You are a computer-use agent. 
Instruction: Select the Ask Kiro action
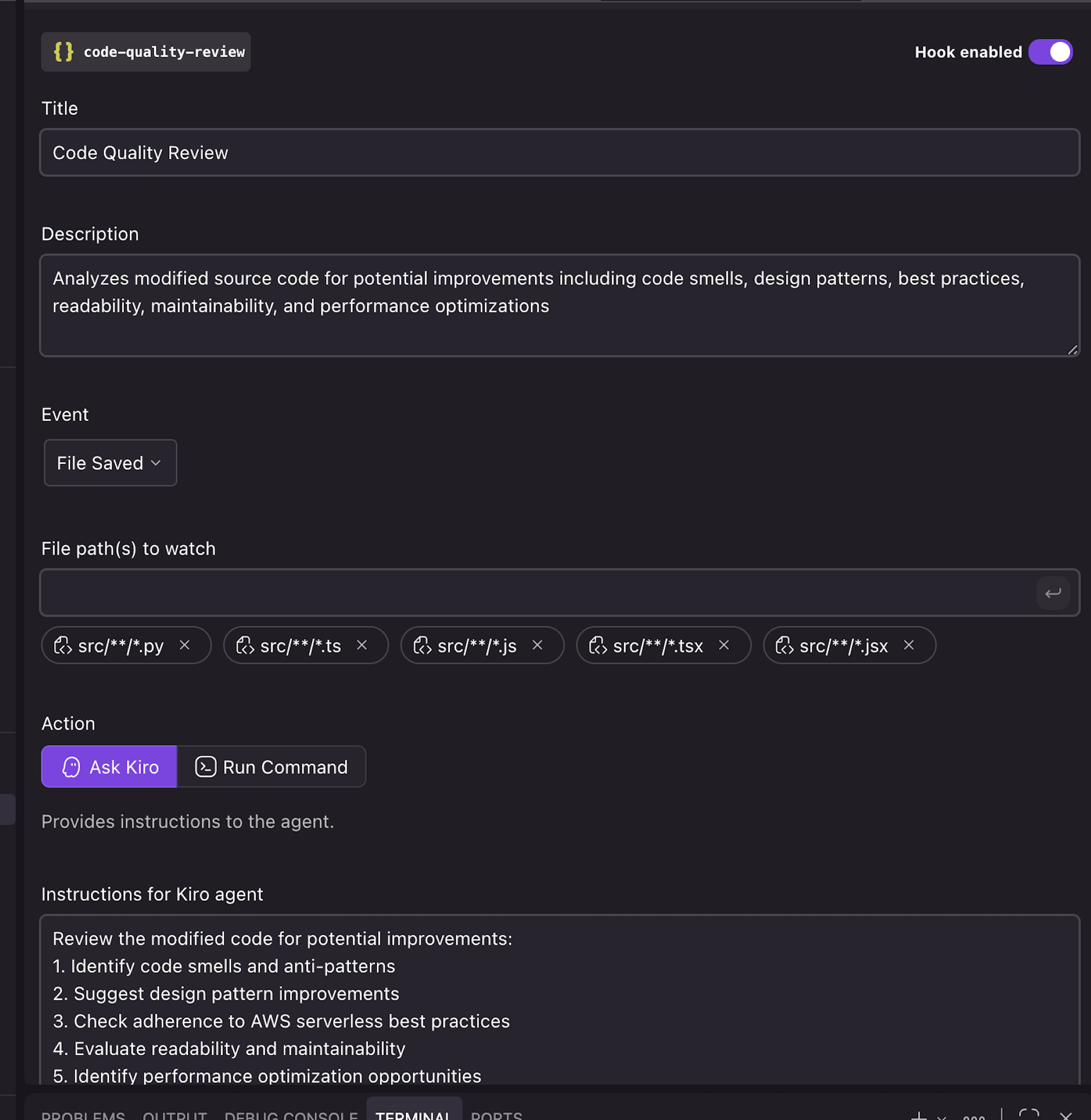pyautogui.click(x=109, y=766)
